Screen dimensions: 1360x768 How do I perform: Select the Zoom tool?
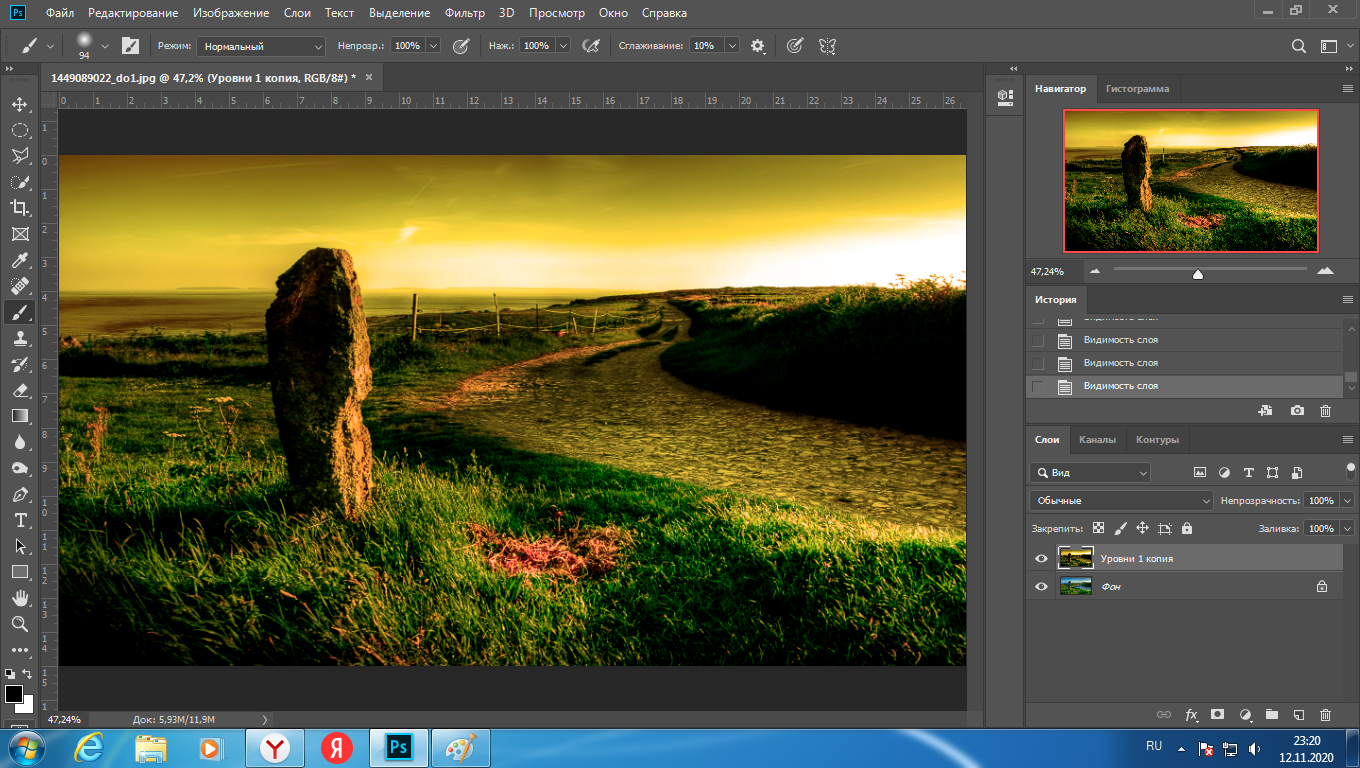pos(20,624)
